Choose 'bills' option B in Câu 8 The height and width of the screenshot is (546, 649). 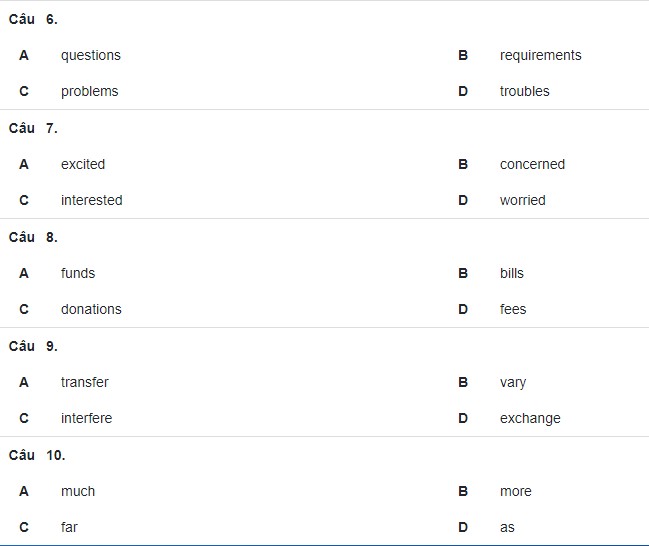pos(512,273)
